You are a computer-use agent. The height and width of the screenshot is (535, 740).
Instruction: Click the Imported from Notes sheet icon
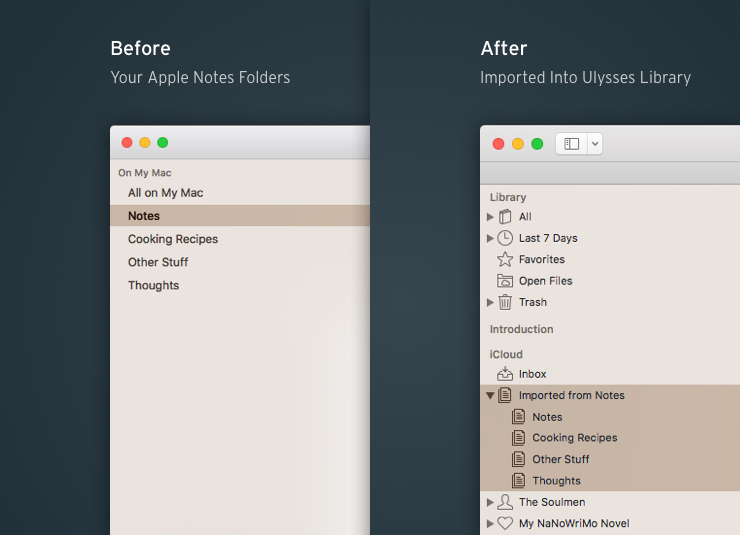(x=505, y=395)
